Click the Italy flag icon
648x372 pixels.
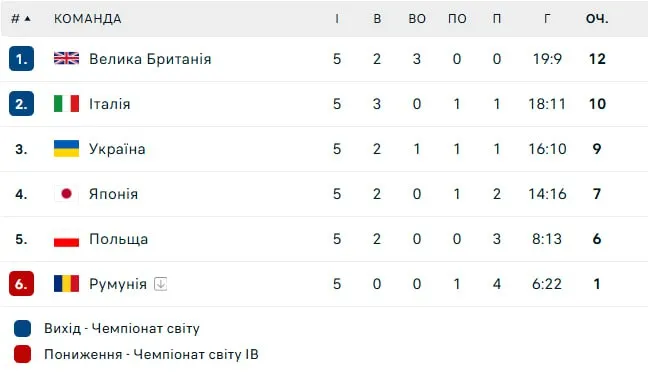pos(67,104)
